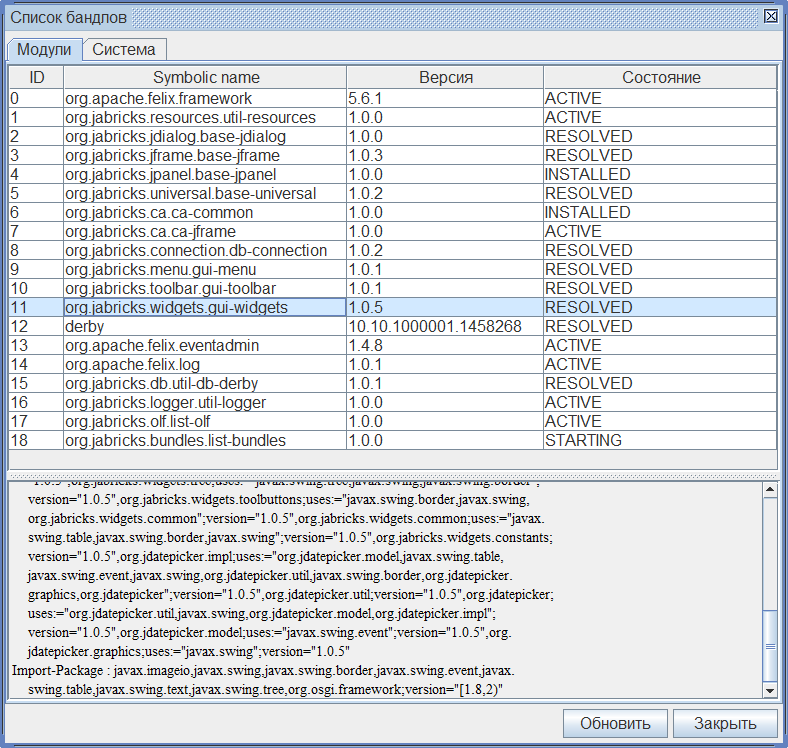Click version 10.10.1000001.1458268 cell
The image size is (788, 748).
coord(445,326)
